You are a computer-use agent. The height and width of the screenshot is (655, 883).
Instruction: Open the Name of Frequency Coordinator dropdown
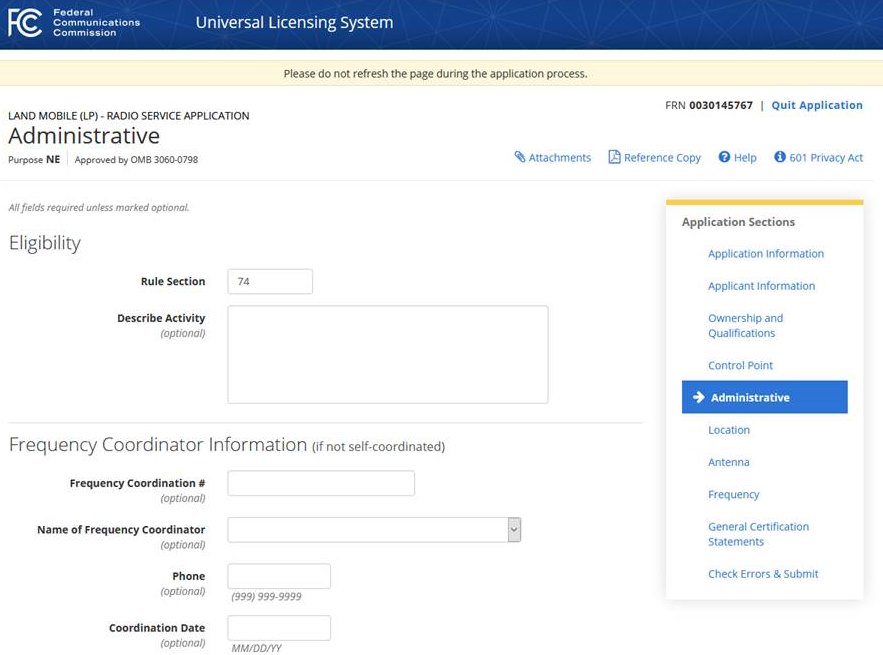(x=374, y=530)
